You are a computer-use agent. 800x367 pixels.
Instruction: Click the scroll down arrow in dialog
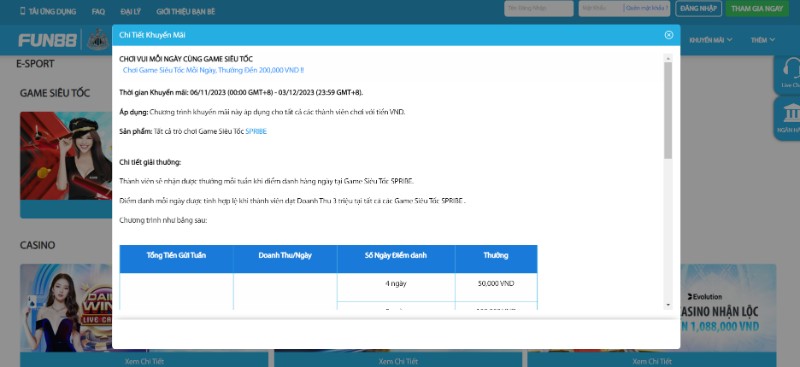(x=668, y=305)
